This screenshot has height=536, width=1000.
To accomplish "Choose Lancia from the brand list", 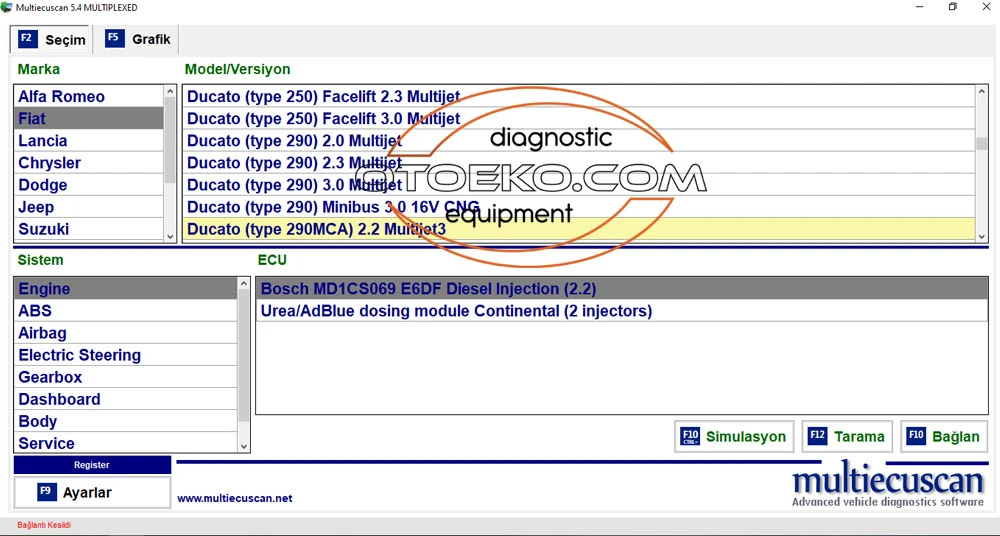I will pos(89,140).
